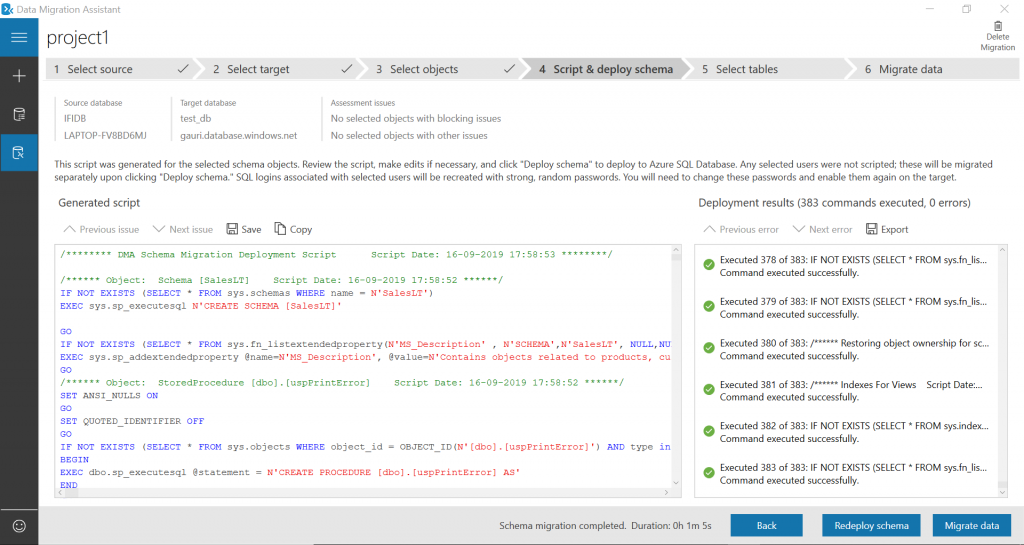Click the BEGIN keyword line in script
The width and height of the screenshot is (1024, 545).
pos(74,459)
